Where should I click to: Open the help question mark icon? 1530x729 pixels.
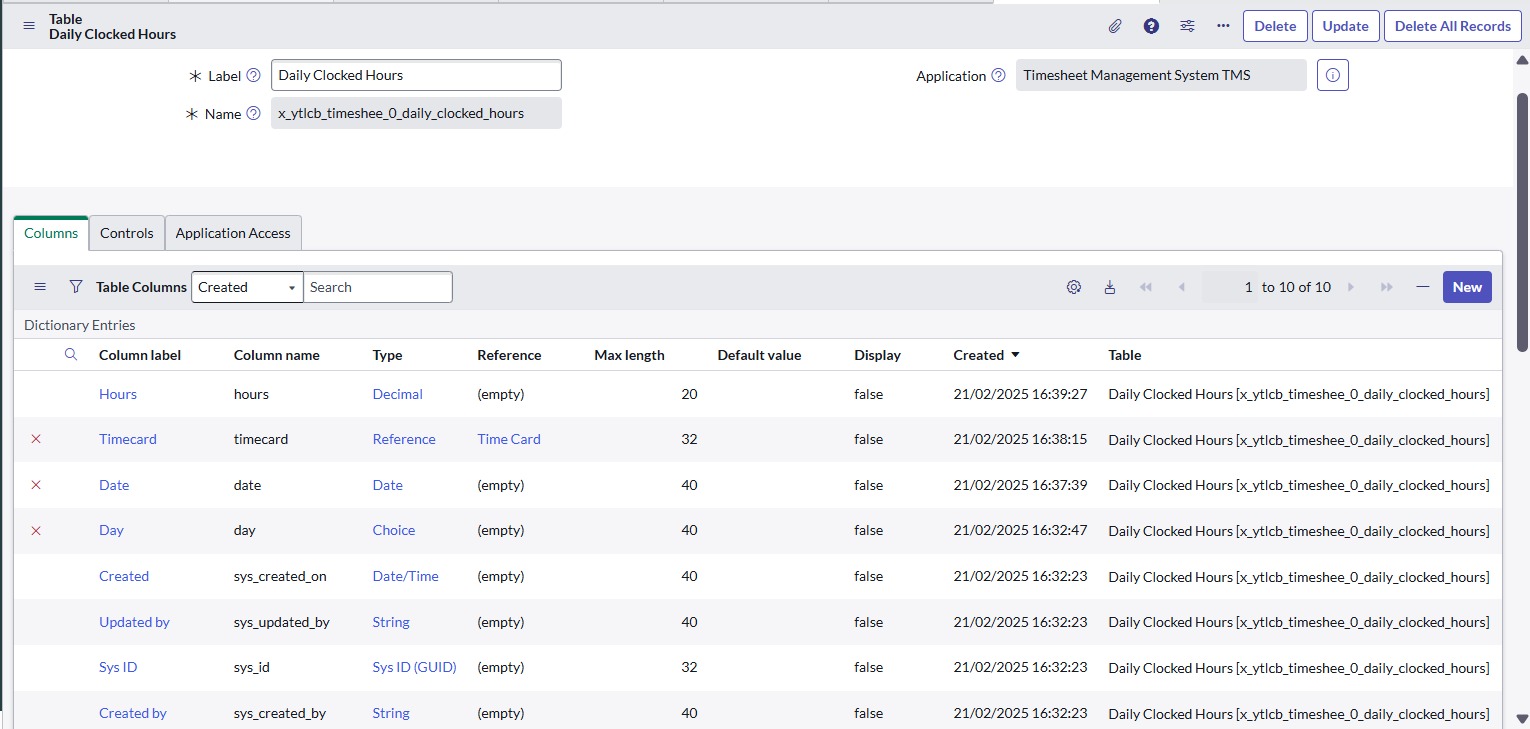coord(1151,26)
